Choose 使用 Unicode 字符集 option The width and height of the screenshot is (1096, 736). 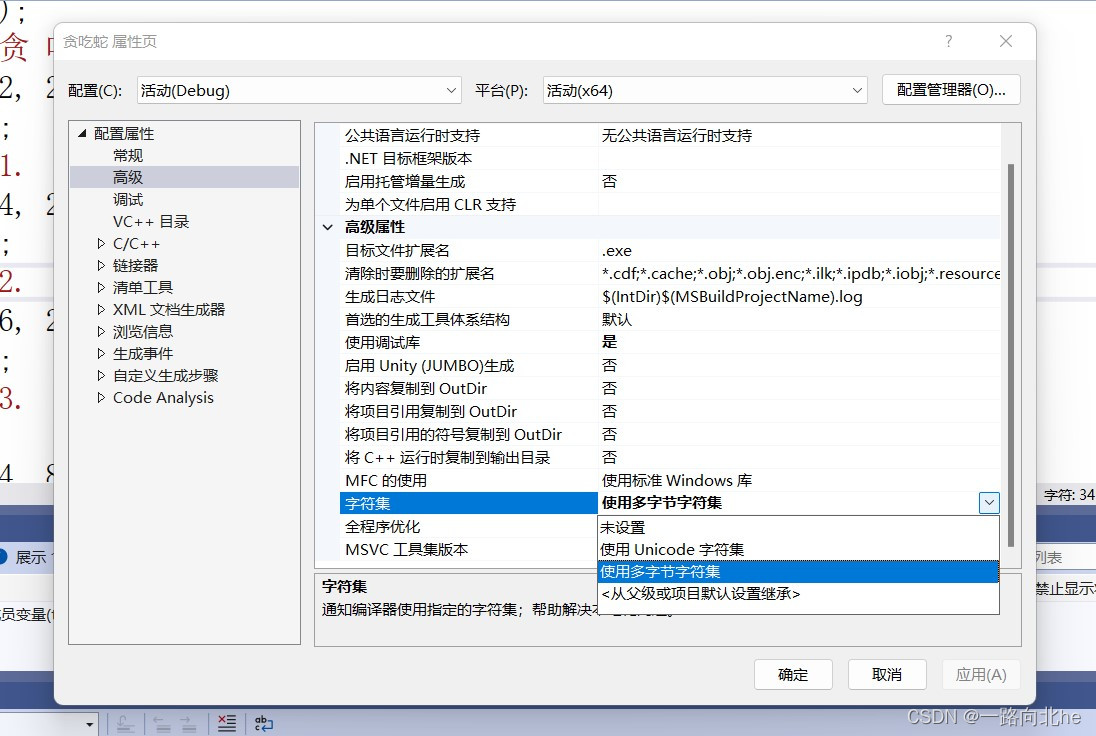click(798, 549)
